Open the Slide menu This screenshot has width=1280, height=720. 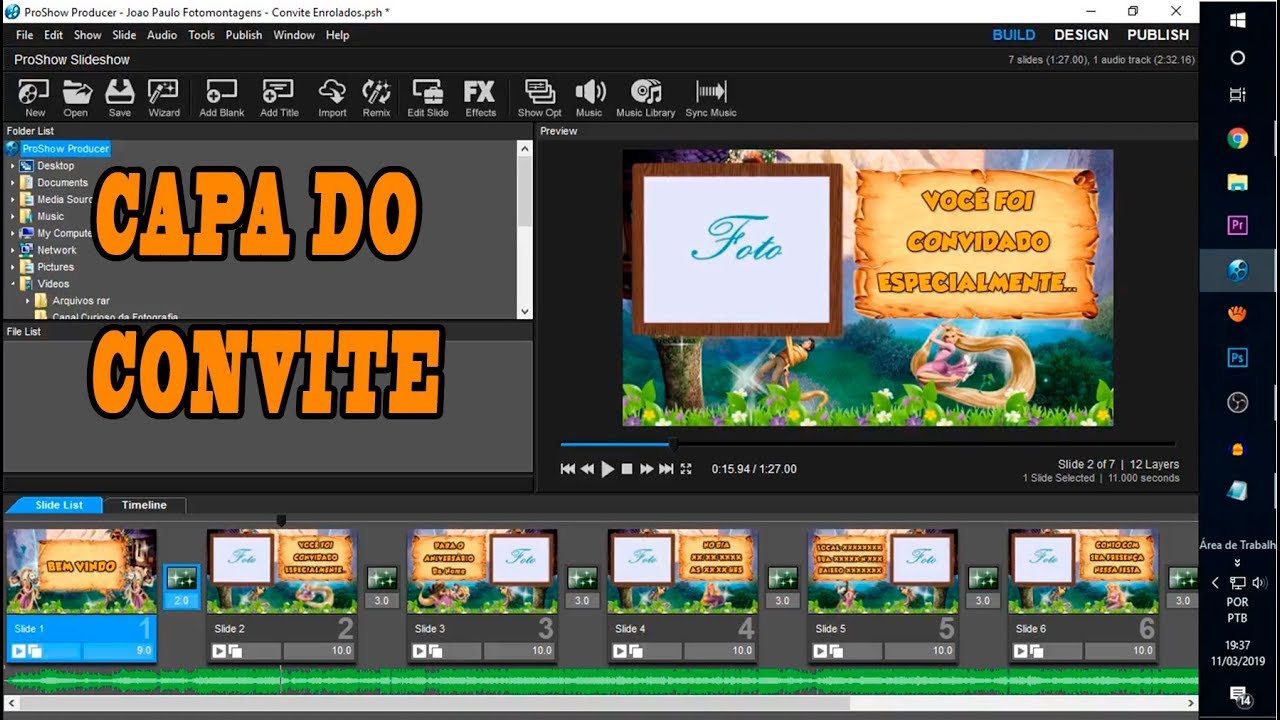click(x=124, y=35)
